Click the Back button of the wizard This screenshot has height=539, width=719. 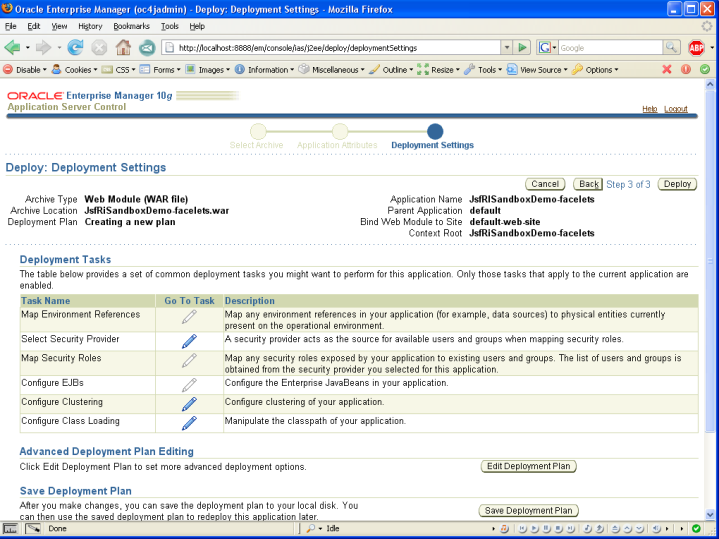588,184
